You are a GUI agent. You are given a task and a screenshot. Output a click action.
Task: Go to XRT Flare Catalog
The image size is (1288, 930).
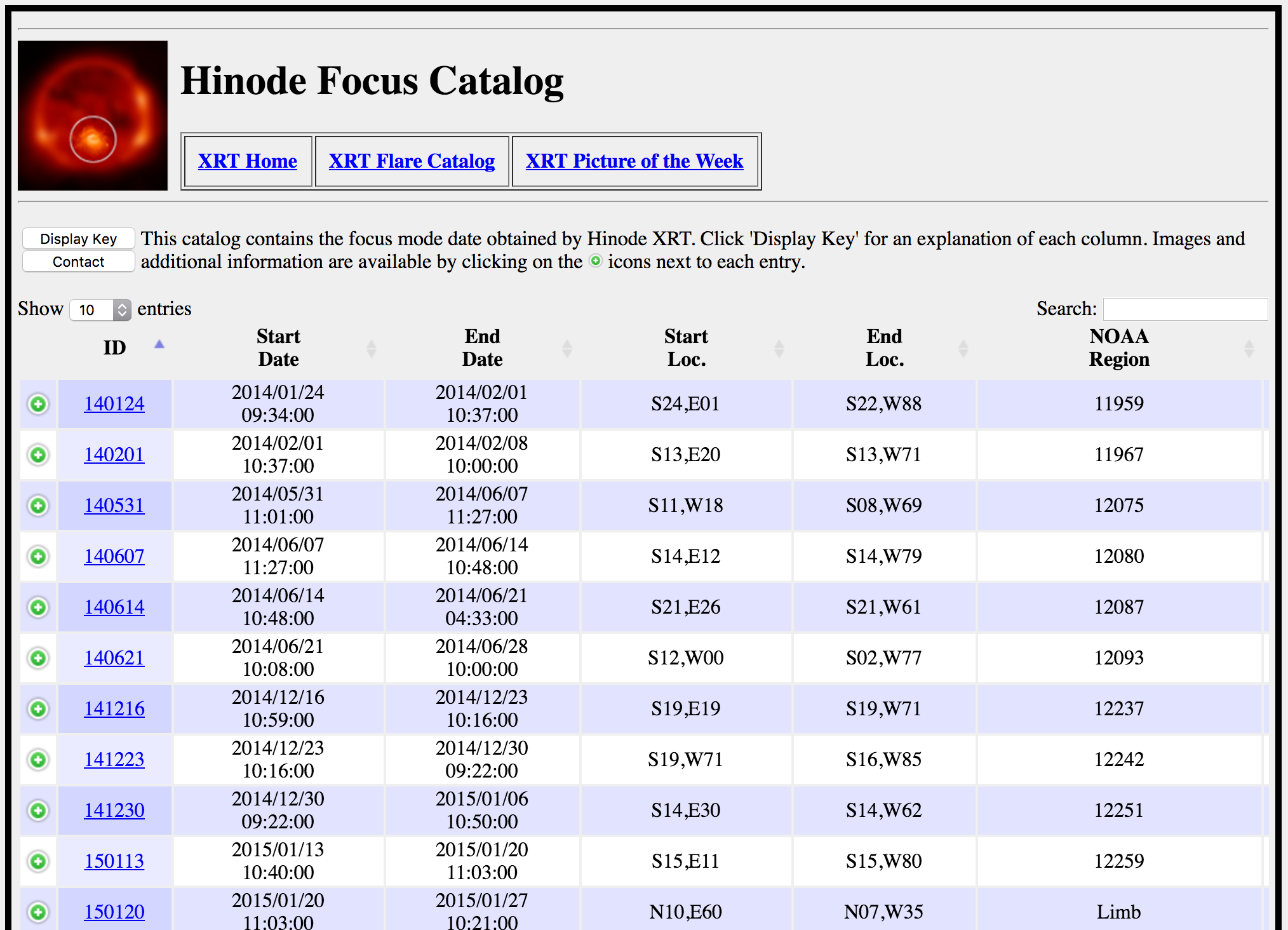[412, 161]
